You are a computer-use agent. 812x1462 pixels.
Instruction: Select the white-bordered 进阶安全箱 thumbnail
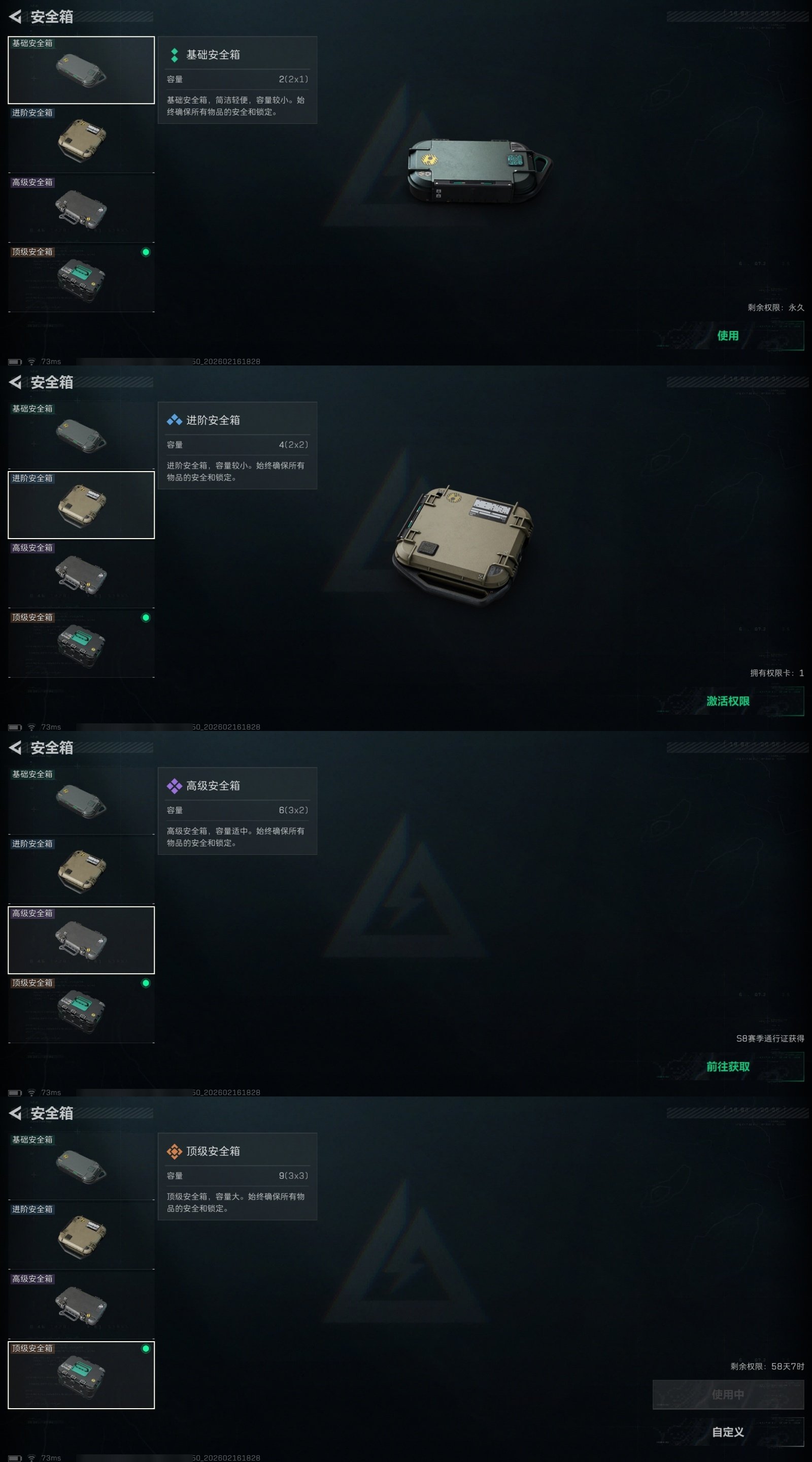[81, 505]
